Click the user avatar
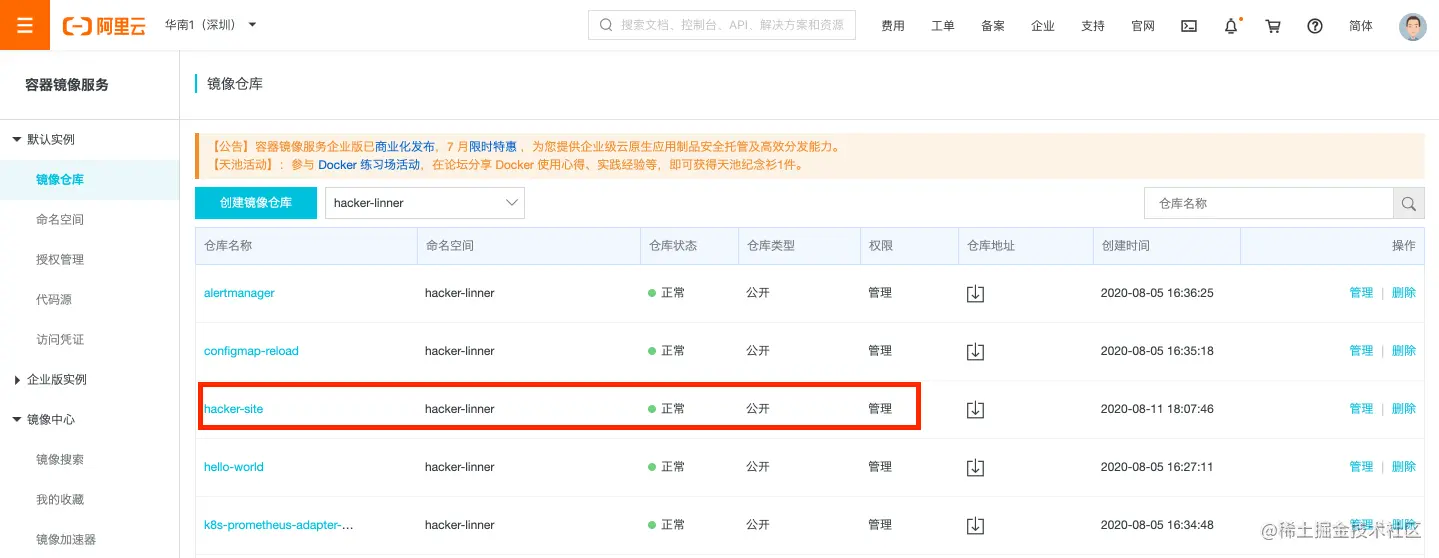The height and width of the screenshot is (558, 1439). [1412, 26]
